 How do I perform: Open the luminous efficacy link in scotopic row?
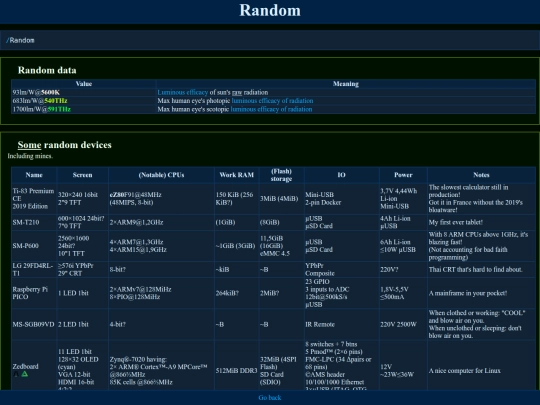pyautogui.click(x=271, y=109)
